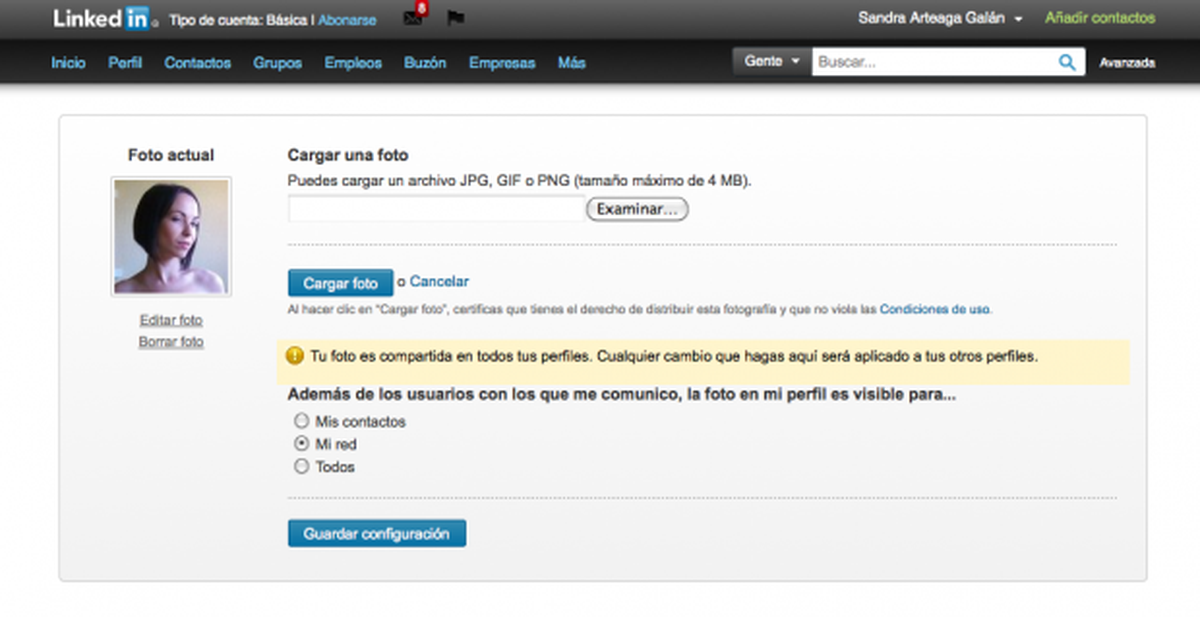Open messages via the envelope icon
Screen dimensions: 1200x617
[x=412, y=18]
